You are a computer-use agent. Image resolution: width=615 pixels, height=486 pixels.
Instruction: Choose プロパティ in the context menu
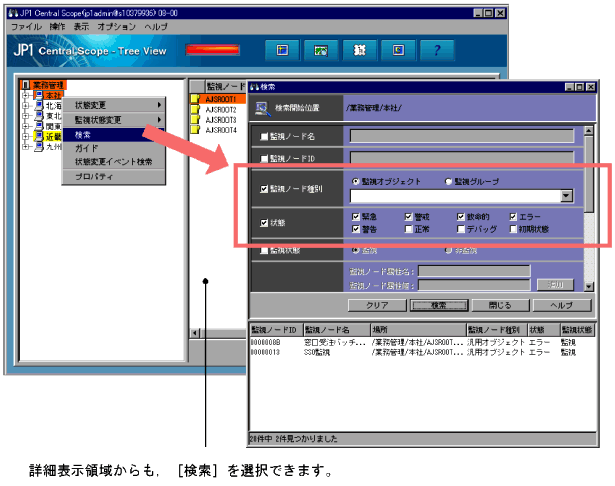(x=114, y=177)
